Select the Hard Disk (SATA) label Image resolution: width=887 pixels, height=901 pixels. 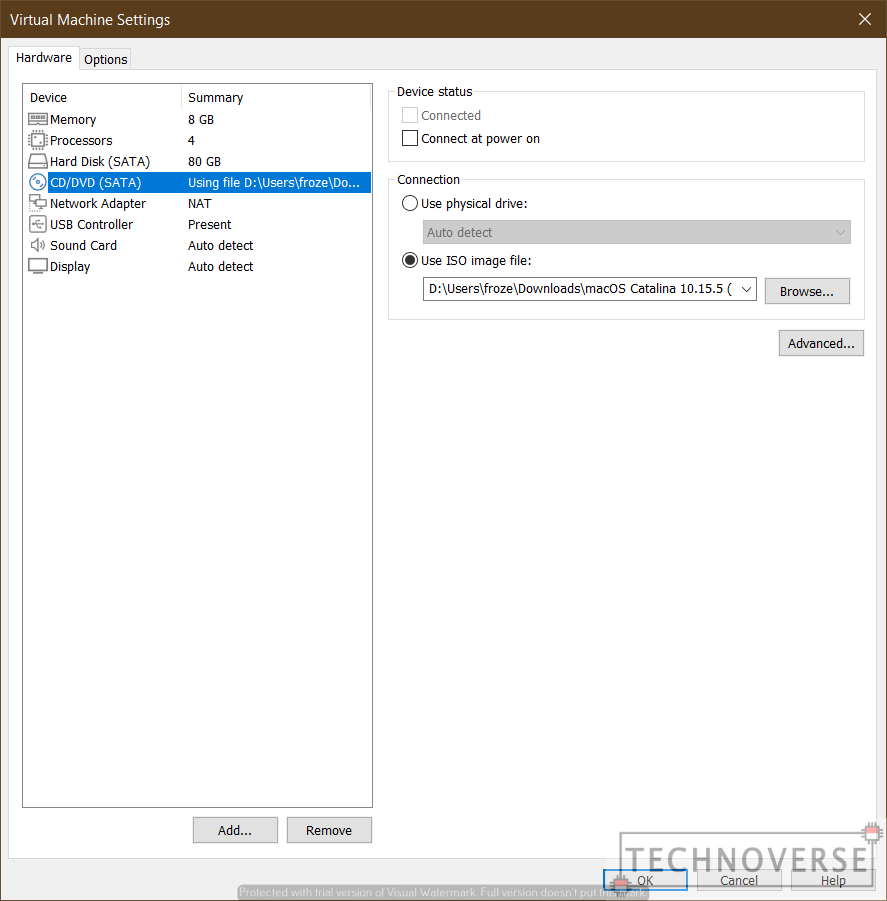click(100, 161)
